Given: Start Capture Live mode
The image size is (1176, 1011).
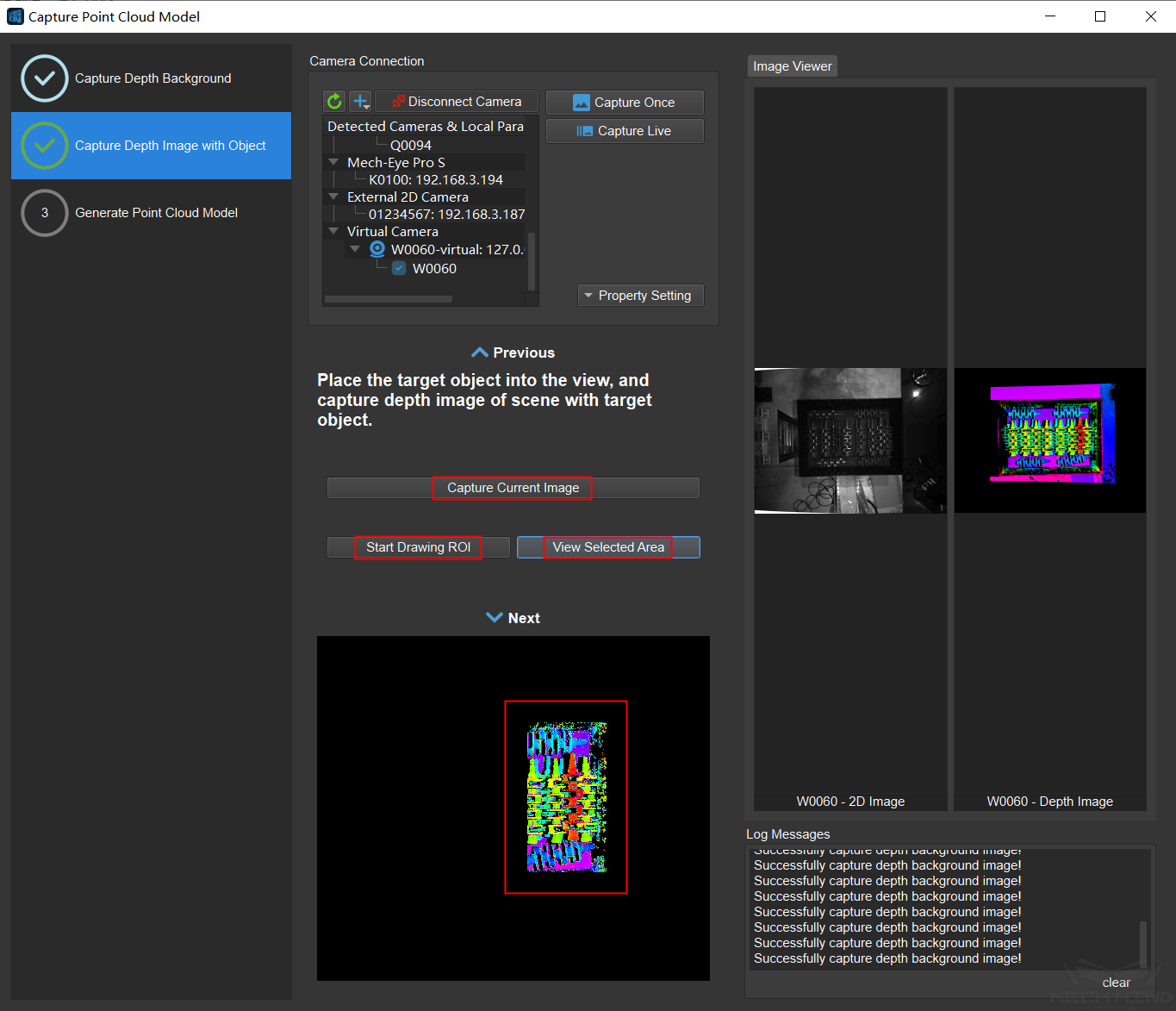Looking at the screenshot, I should tap(625, 131).
